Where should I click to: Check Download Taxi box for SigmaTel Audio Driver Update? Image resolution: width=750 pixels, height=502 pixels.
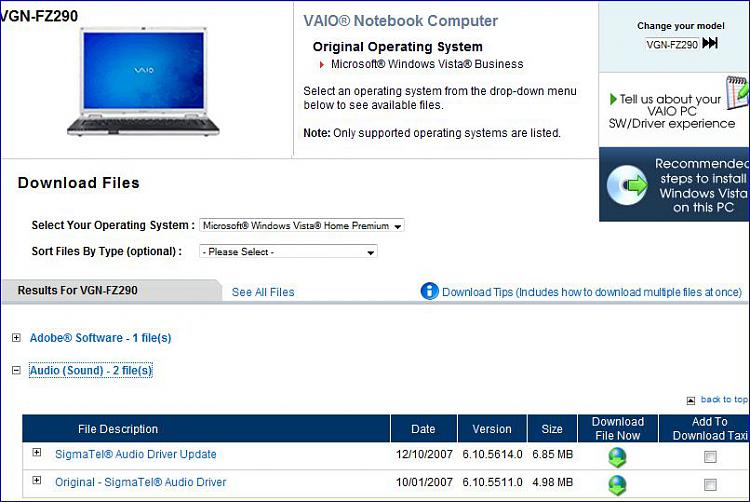[710, 457]
